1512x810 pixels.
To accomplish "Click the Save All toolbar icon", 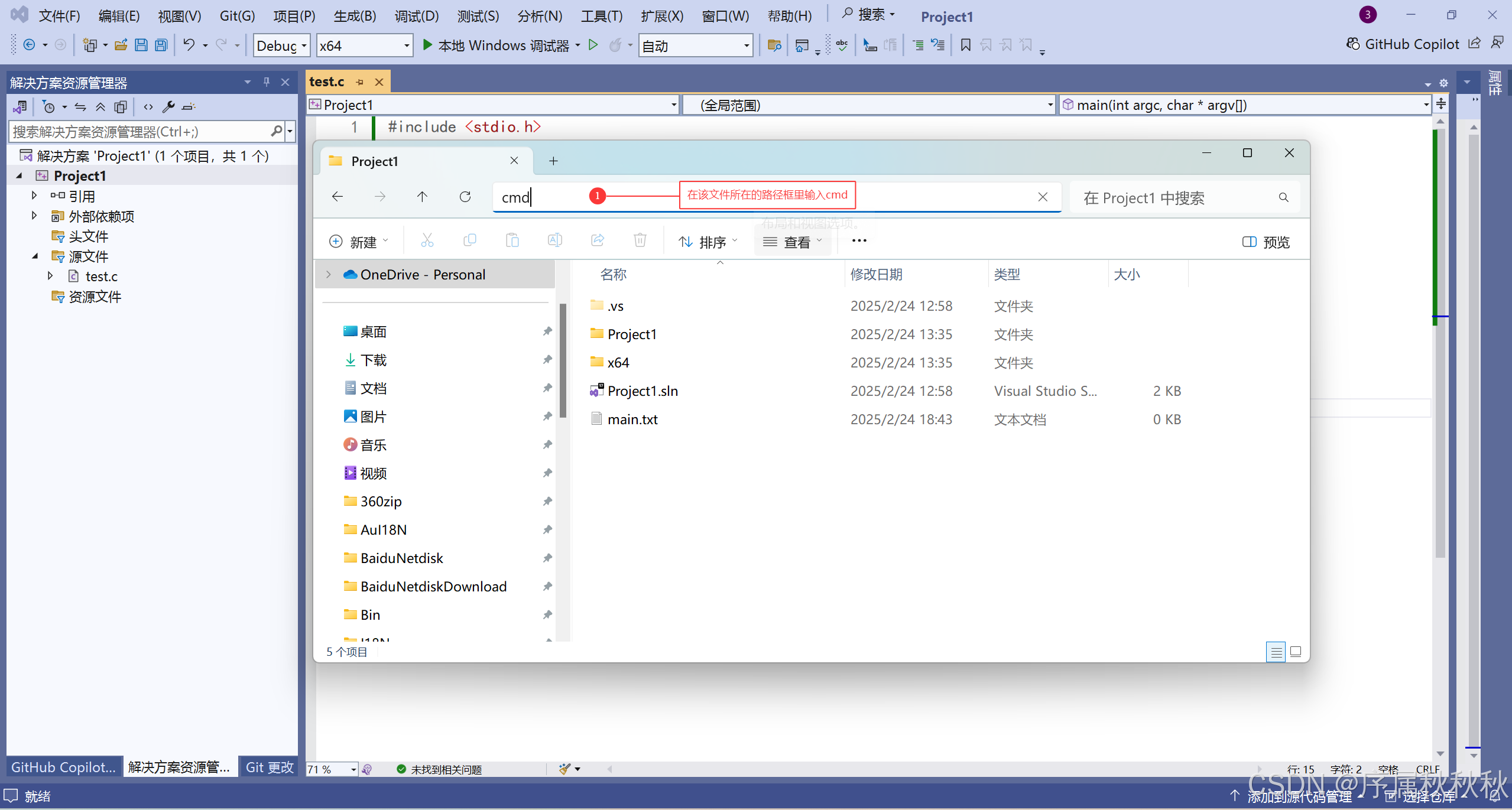I will (161, 45).
